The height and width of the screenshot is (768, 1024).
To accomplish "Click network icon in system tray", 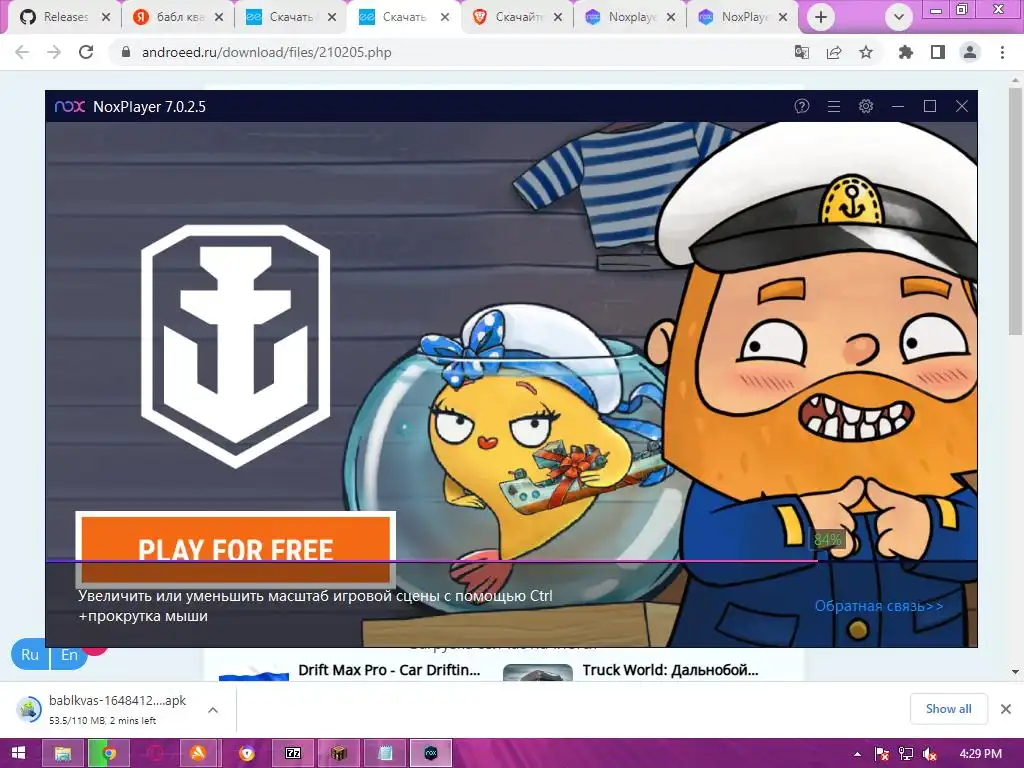I will pyautogui.click(x=906, y=754).
